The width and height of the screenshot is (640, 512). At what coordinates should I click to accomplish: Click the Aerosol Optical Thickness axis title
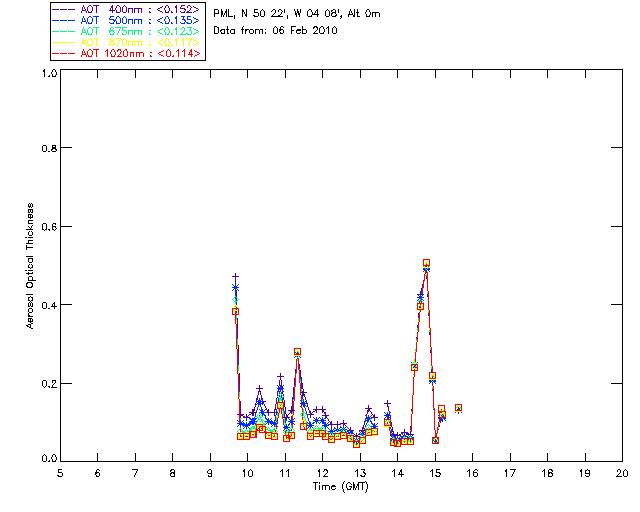[30, 266]
